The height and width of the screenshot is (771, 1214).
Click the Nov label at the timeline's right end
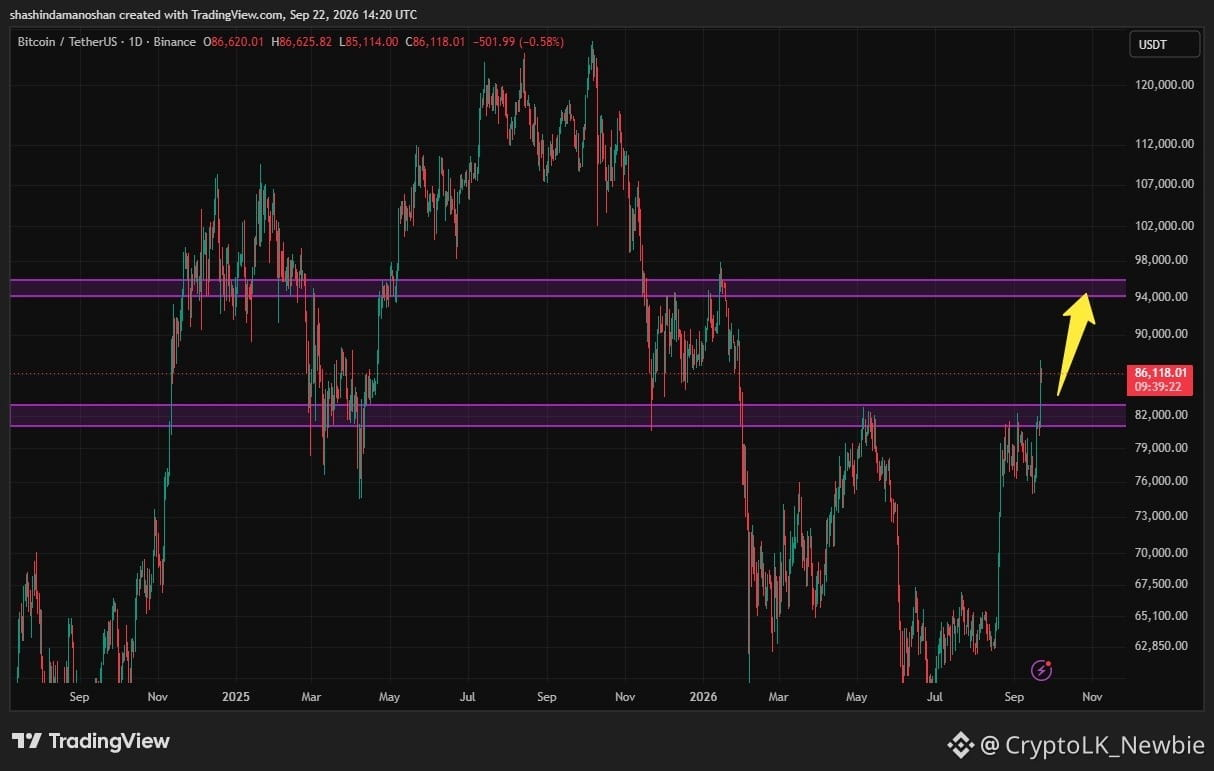pyautogui.click(x=1092, y=696)
